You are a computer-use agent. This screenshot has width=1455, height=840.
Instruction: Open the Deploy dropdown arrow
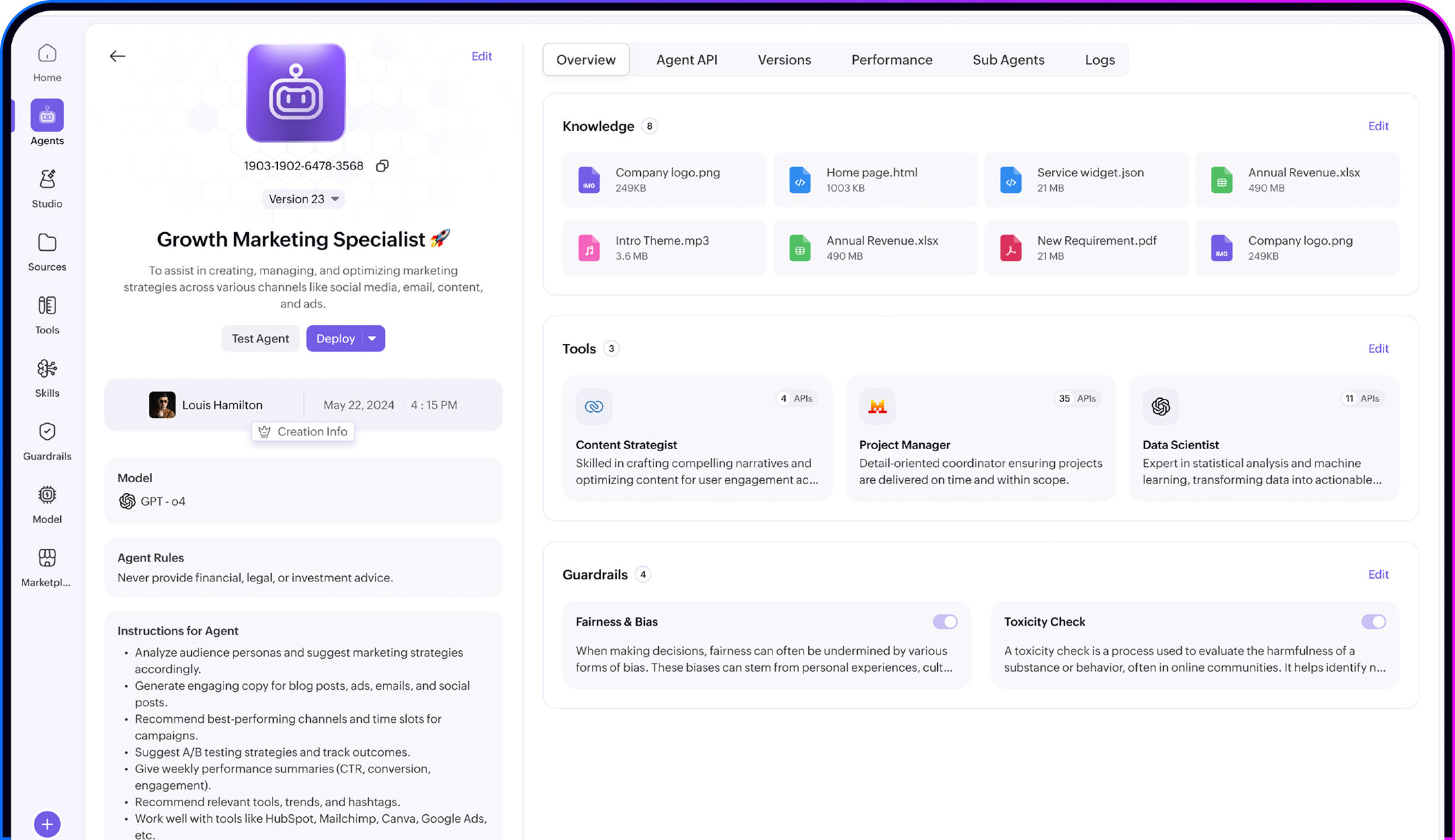coord(372,339)
